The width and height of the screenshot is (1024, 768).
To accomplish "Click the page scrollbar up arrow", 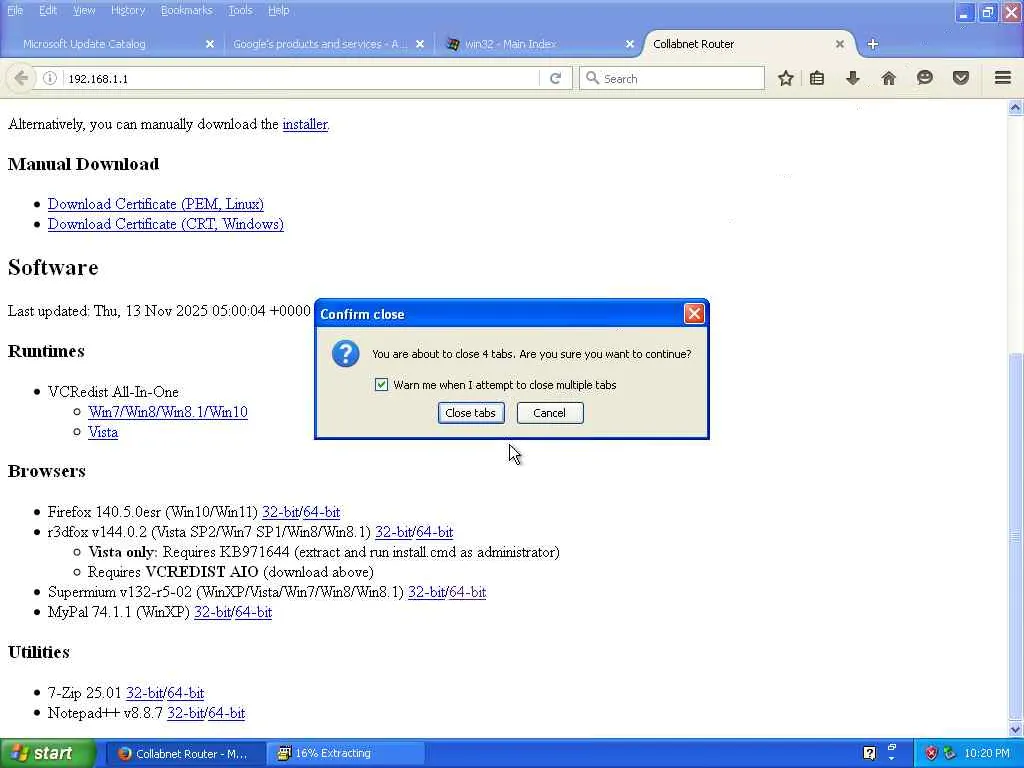I will (1016, 107).
